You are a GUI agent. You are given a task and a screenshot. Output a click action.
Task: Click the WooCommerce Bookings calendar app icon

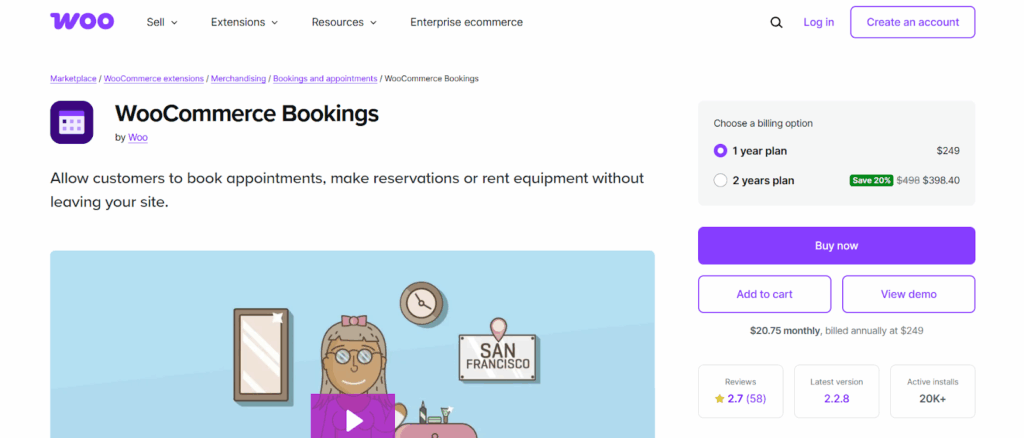pyautogui.click(x=72, y=122)
